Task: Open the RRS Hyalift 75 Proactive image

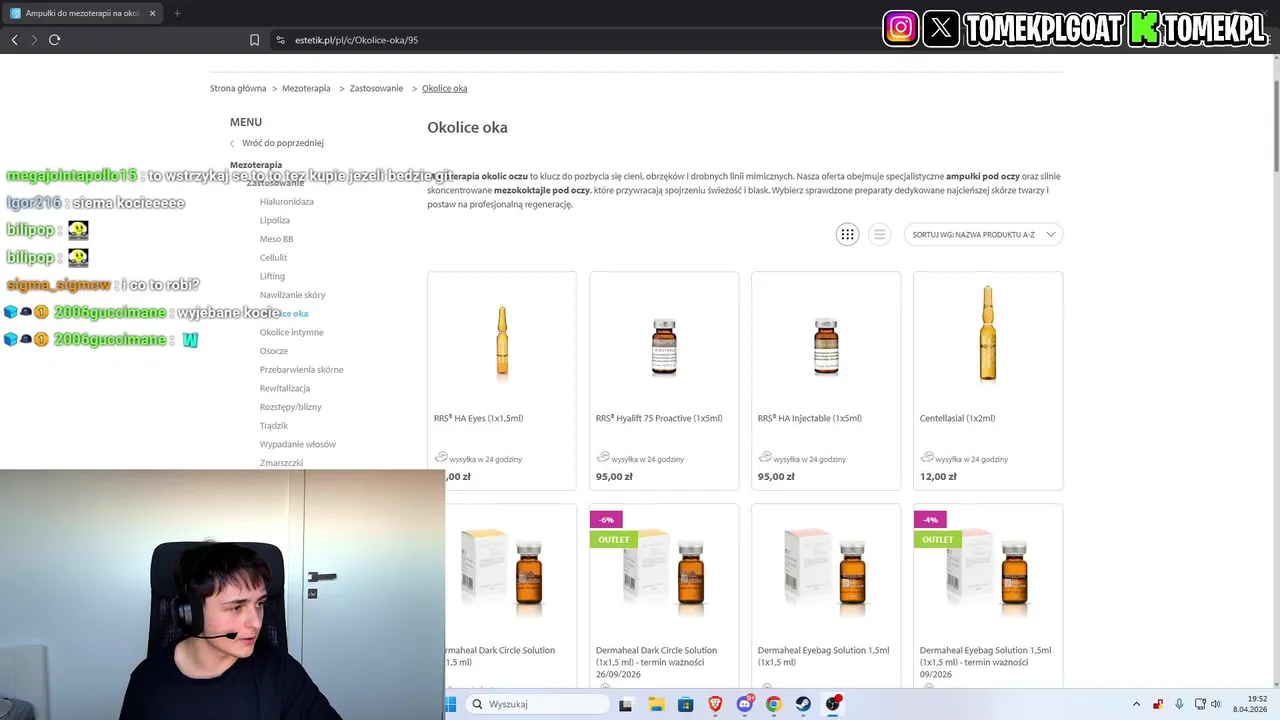Action: 664,346
